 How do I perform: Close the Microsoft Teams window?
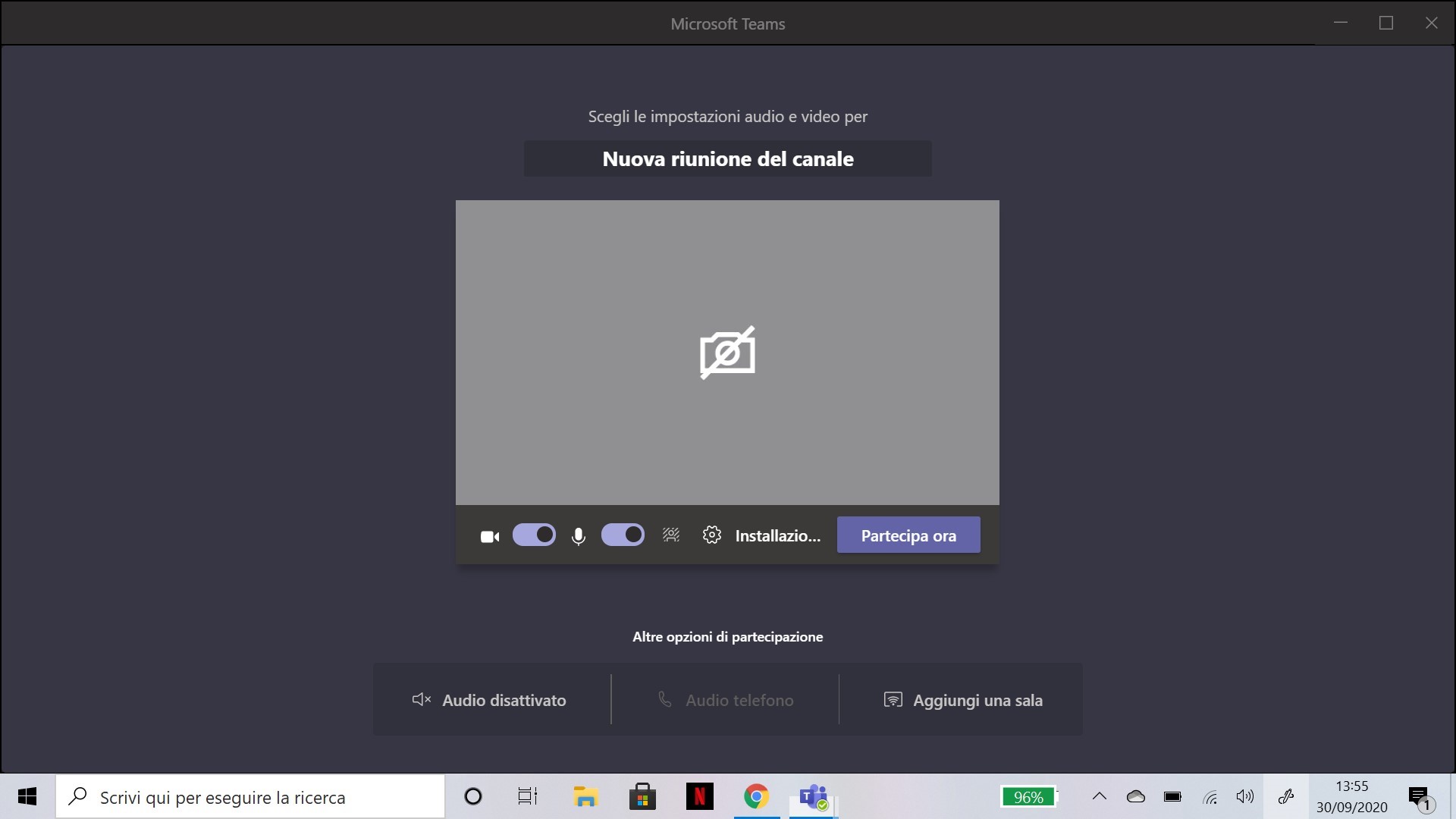(x=1432, y=23)
